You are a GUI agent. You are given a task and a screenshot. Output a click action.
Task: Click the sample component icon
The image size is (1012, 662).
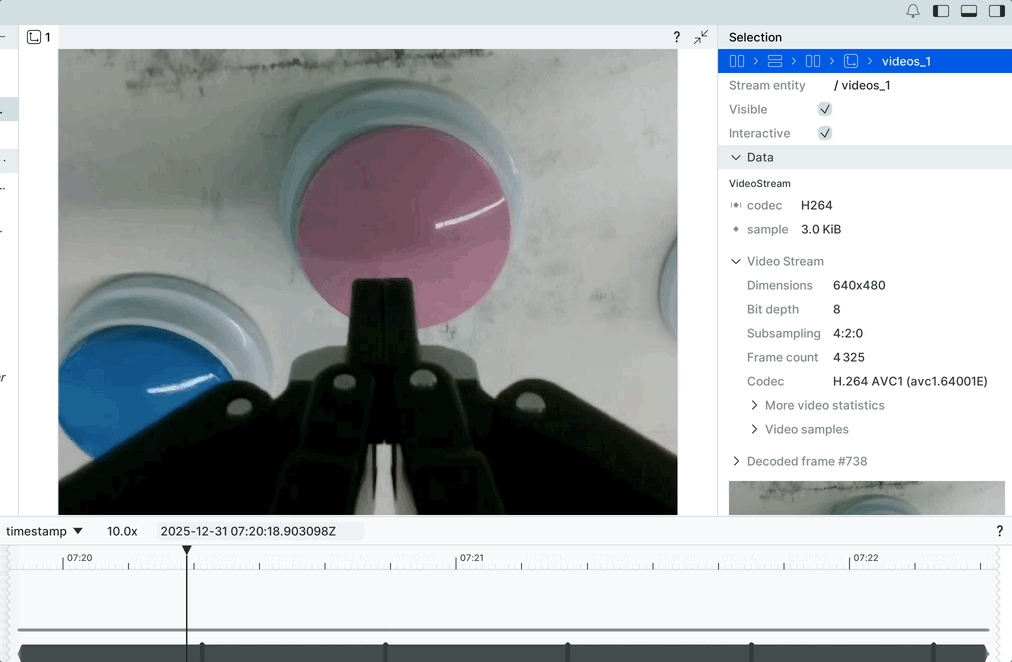735,229
